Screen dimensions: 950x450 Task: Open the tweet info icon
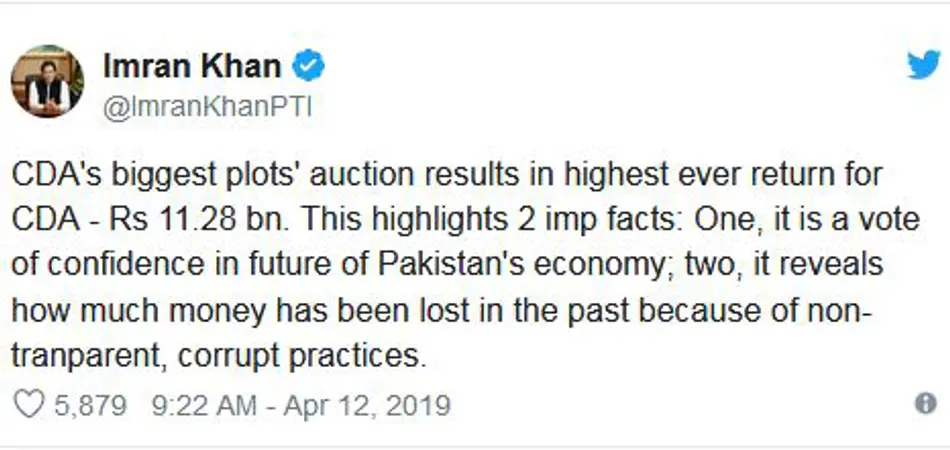click(926, 403)
